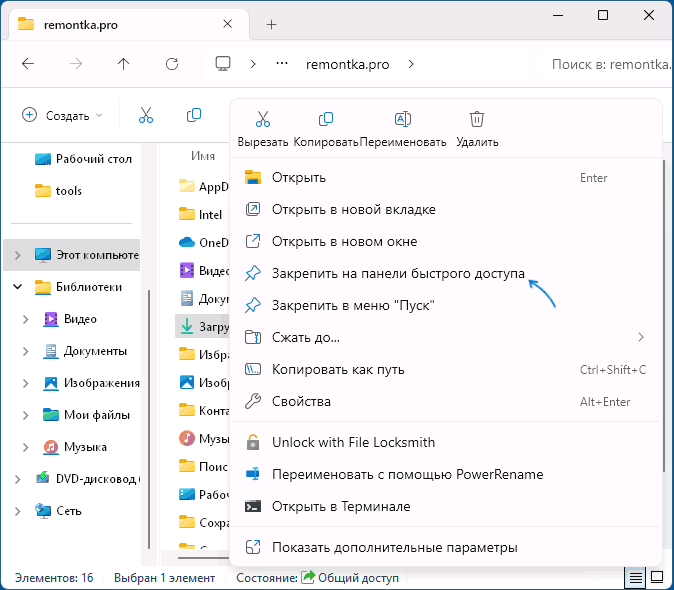
Task: Click the remontka.pro breadcrumb in address bar
Action: (x=346, y=64)
